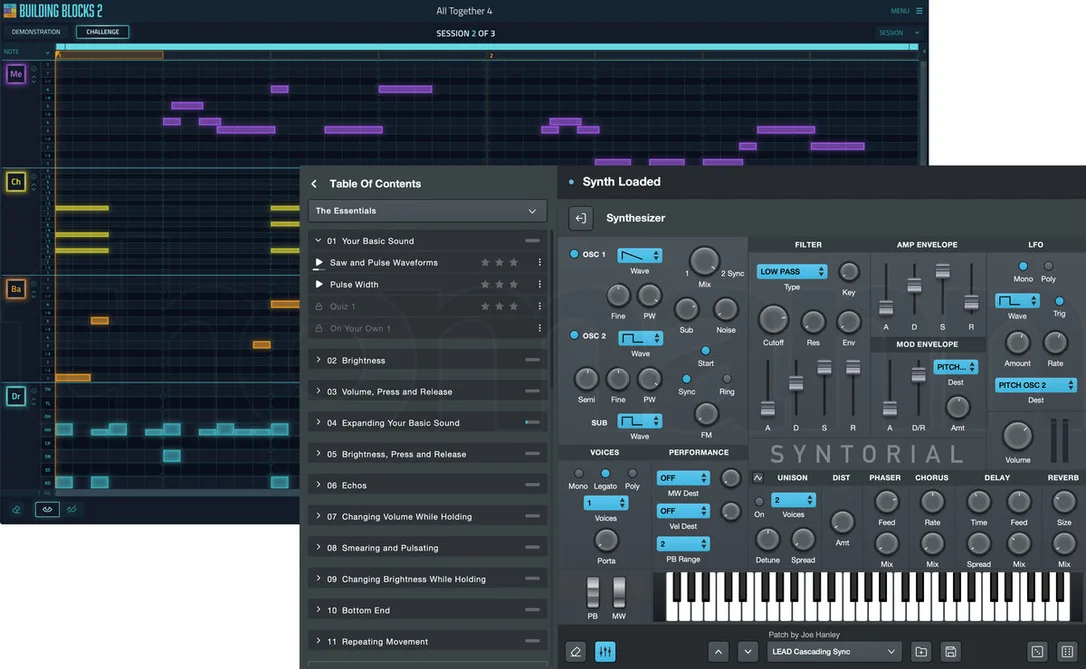Toggle the oscillator Sync switch
Image resolution: width=1086 pixels, height=669 pixels.
(x=686, y=379)
